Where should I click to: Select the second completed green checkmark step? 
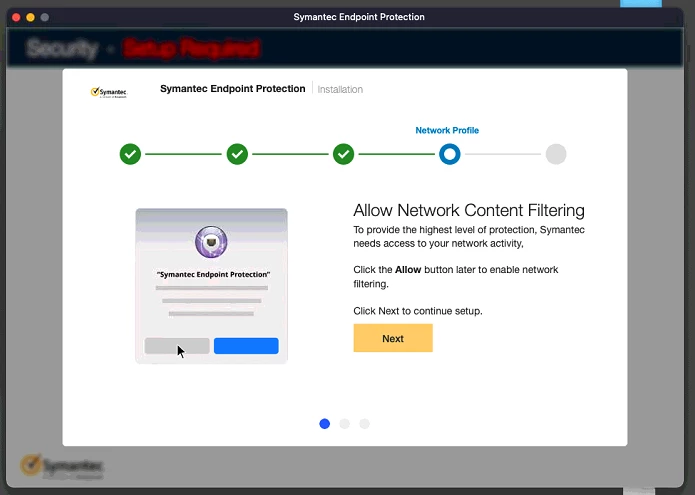click(x=237, y=154)
